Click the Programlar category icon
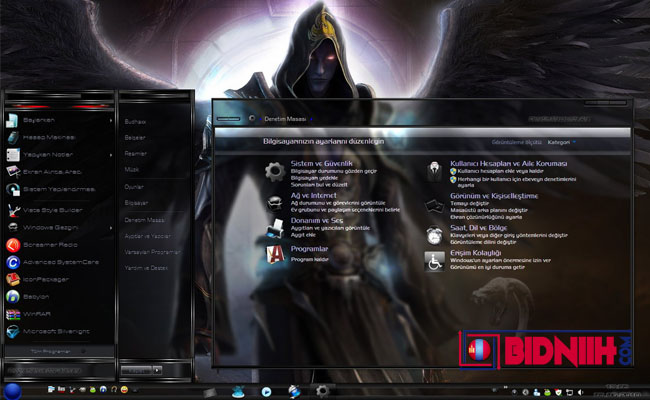This screenshot has height=400, width=650. 275,254
